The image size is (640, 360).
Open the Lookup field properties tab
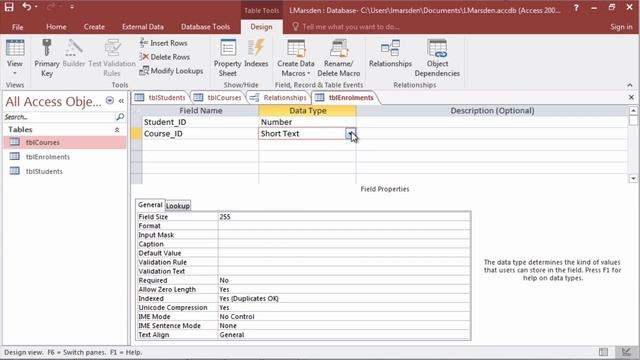tap(178, 206)
